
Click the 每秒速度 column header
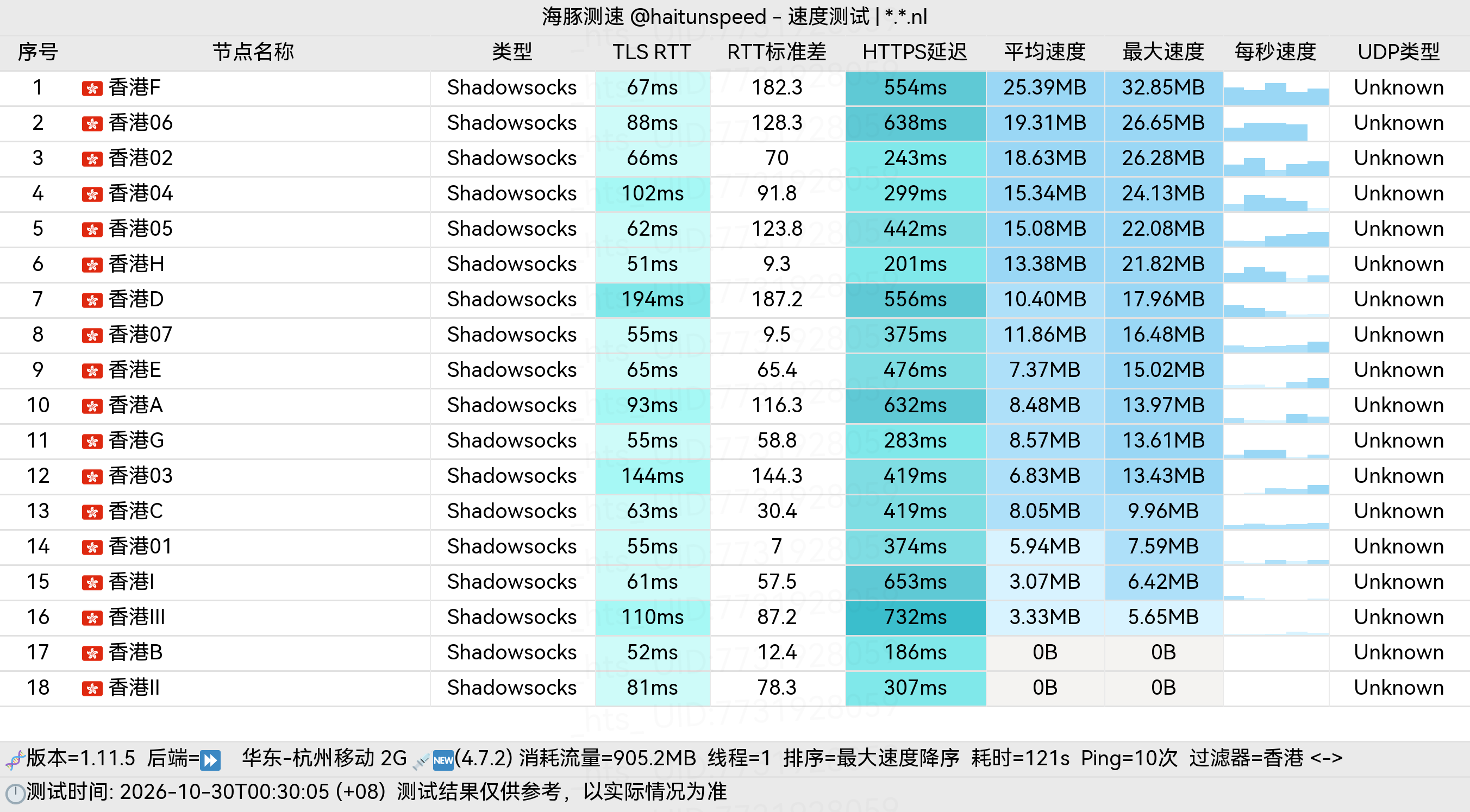click(1275, 52)
